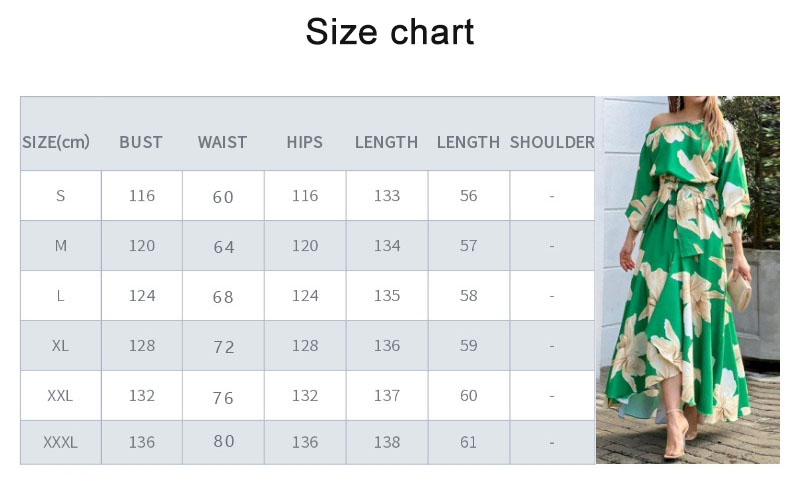
Task: Click the XXL size row label
Action: [61, 396]
